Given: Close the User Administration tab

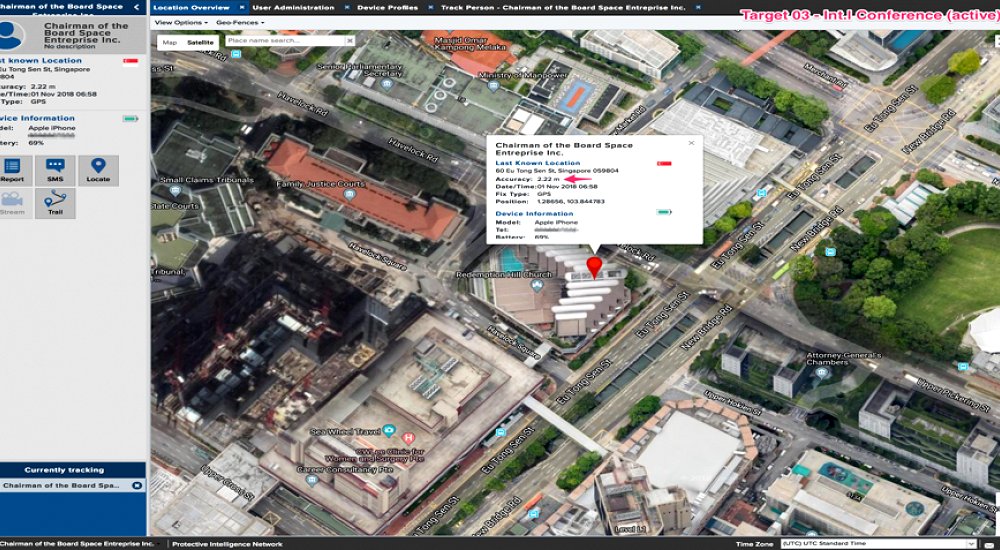Looking at the screenshot, I should [346, 8].
